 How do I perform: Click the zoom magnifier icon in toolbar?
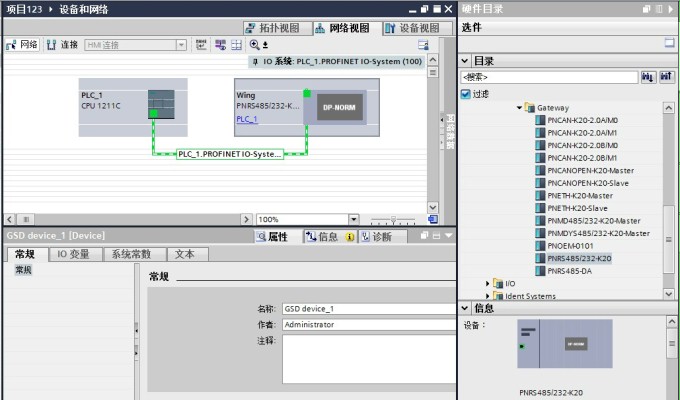coord(254,45)
